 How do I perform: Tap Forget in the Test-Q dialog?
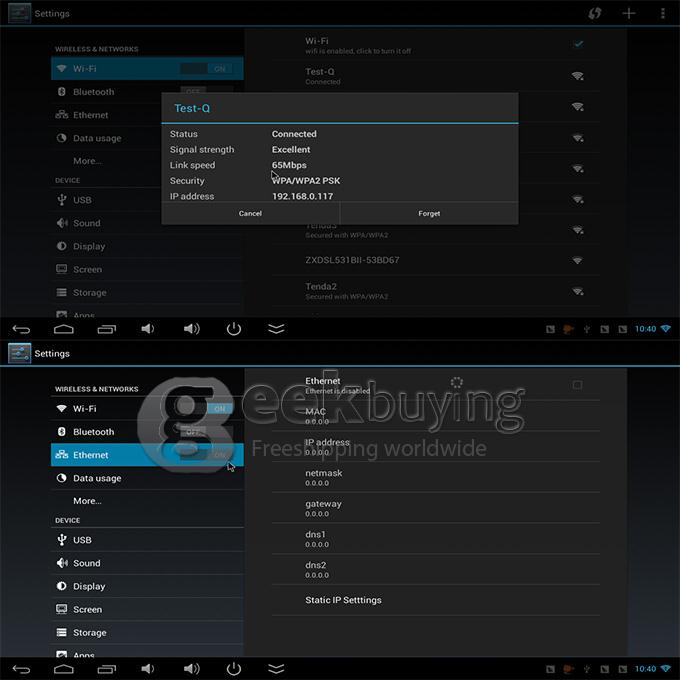click(429, 213)
